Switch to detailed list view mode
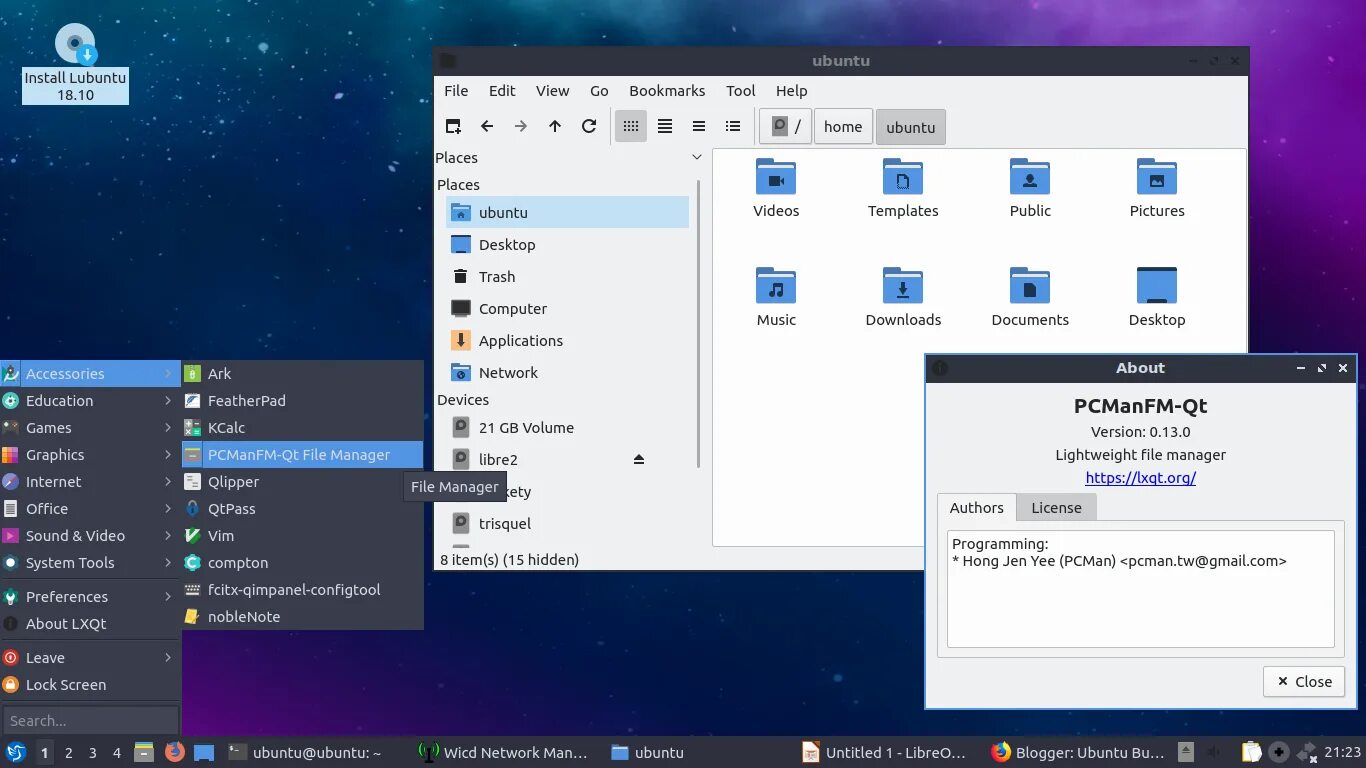 [x=733, y=126]
